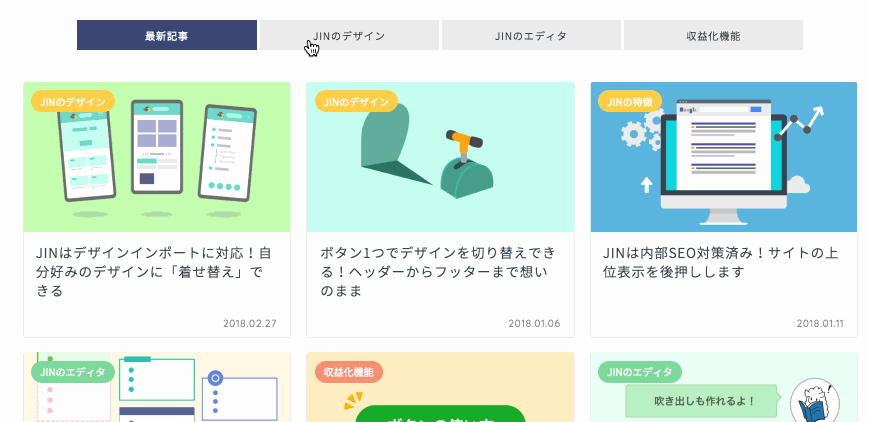
Task: Click JINのエディタ label on the list-boxes card
Action: [73, 372]
